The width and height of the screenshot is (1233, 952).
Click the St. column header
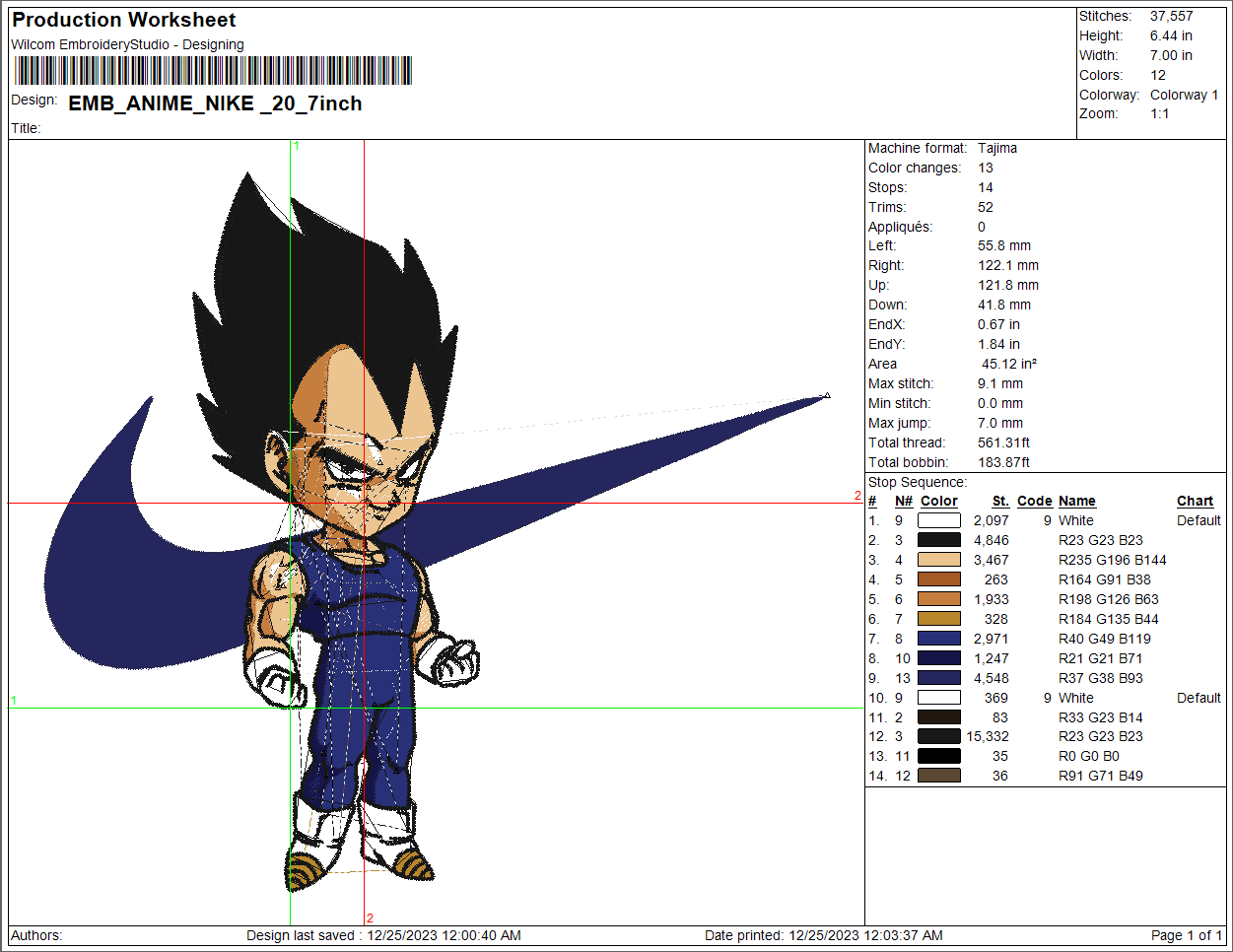click(1000, 501)
